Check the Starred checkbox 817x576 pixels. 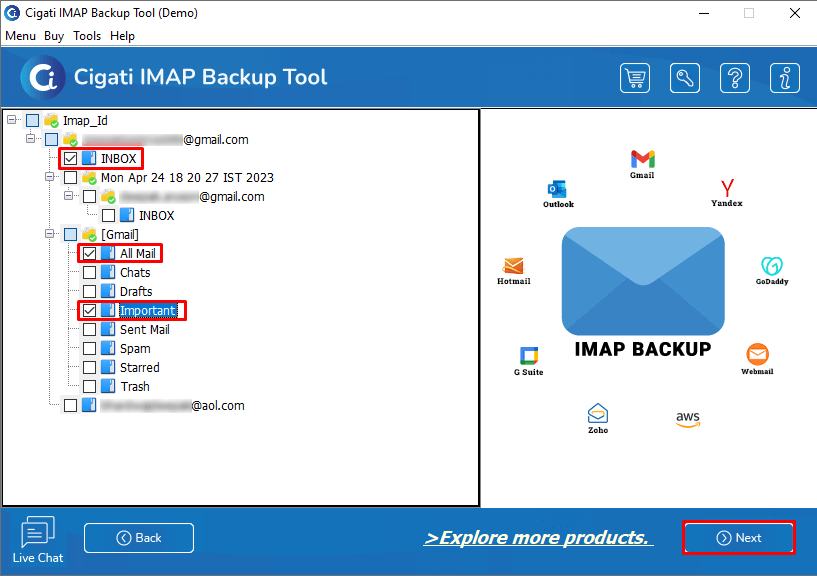click(90, 367)
